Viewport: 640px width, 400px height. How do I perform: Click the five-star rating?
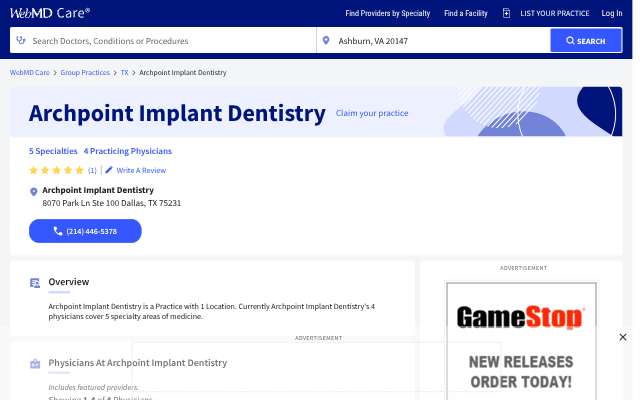pos(56,170)
